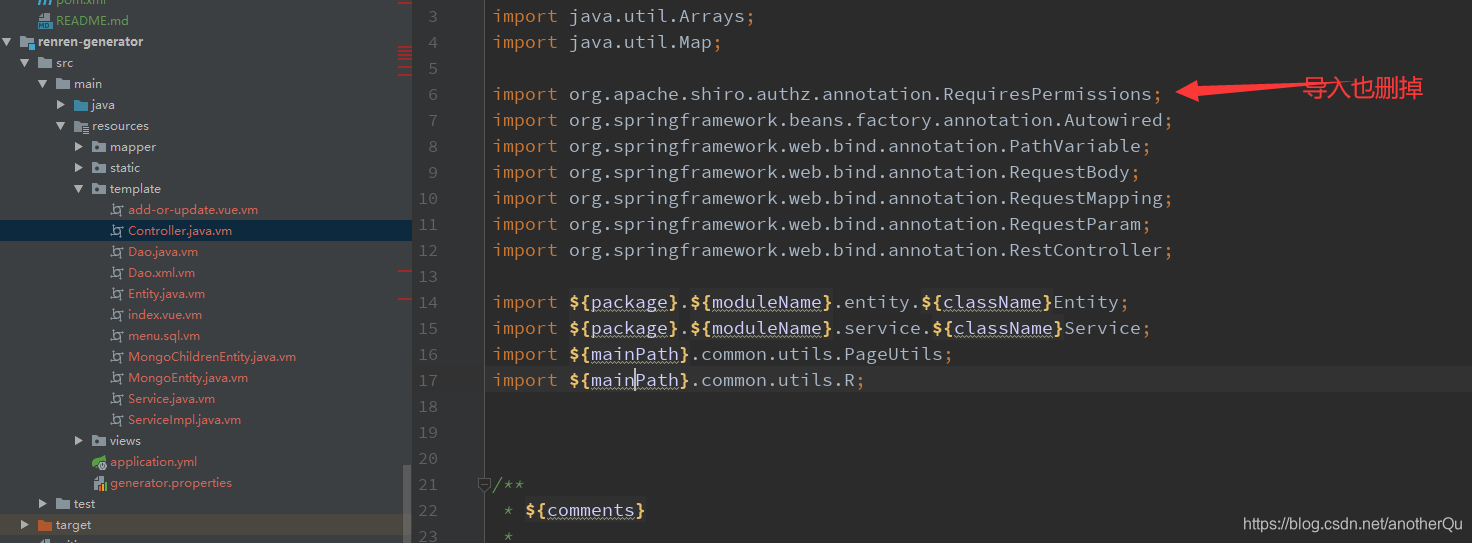Collapse the resources folder arrow

(x=61, y=126)
